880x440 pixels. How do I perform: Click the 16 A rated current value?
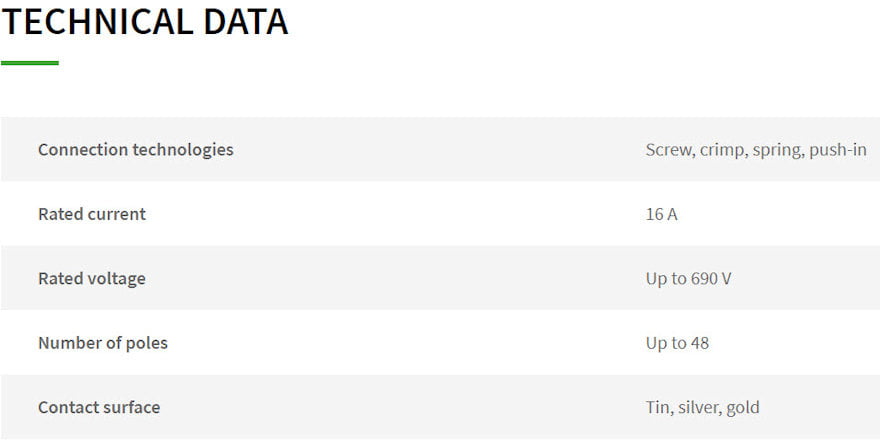(661, 214)
